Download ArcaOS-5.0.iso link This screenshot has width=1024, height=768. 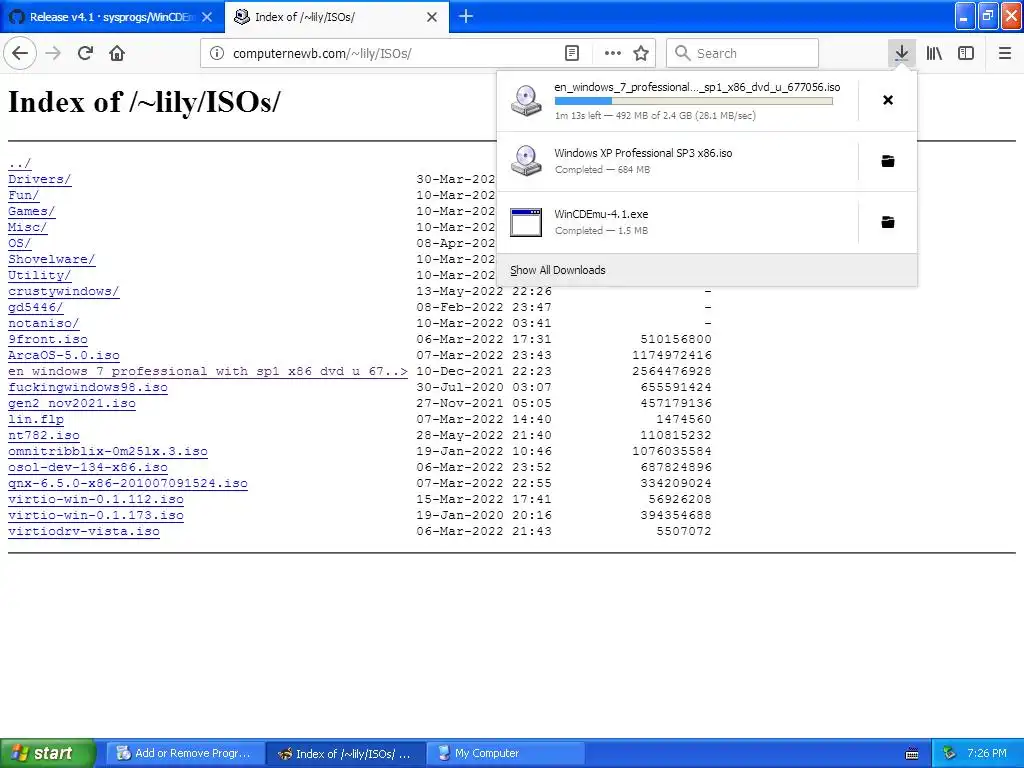tap(63, 355)
